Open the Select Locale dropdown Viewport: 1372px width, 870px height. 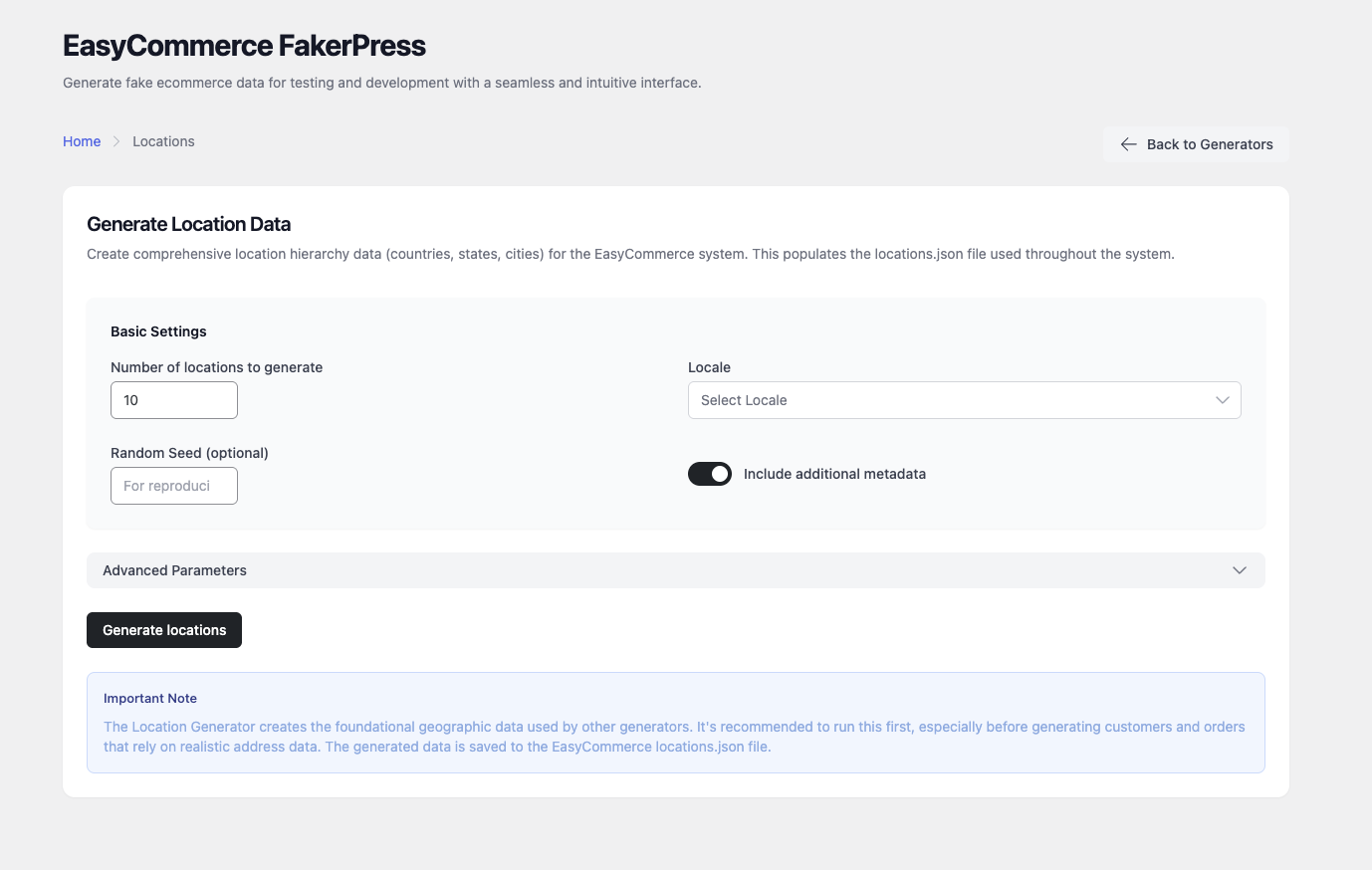(963, 399)
